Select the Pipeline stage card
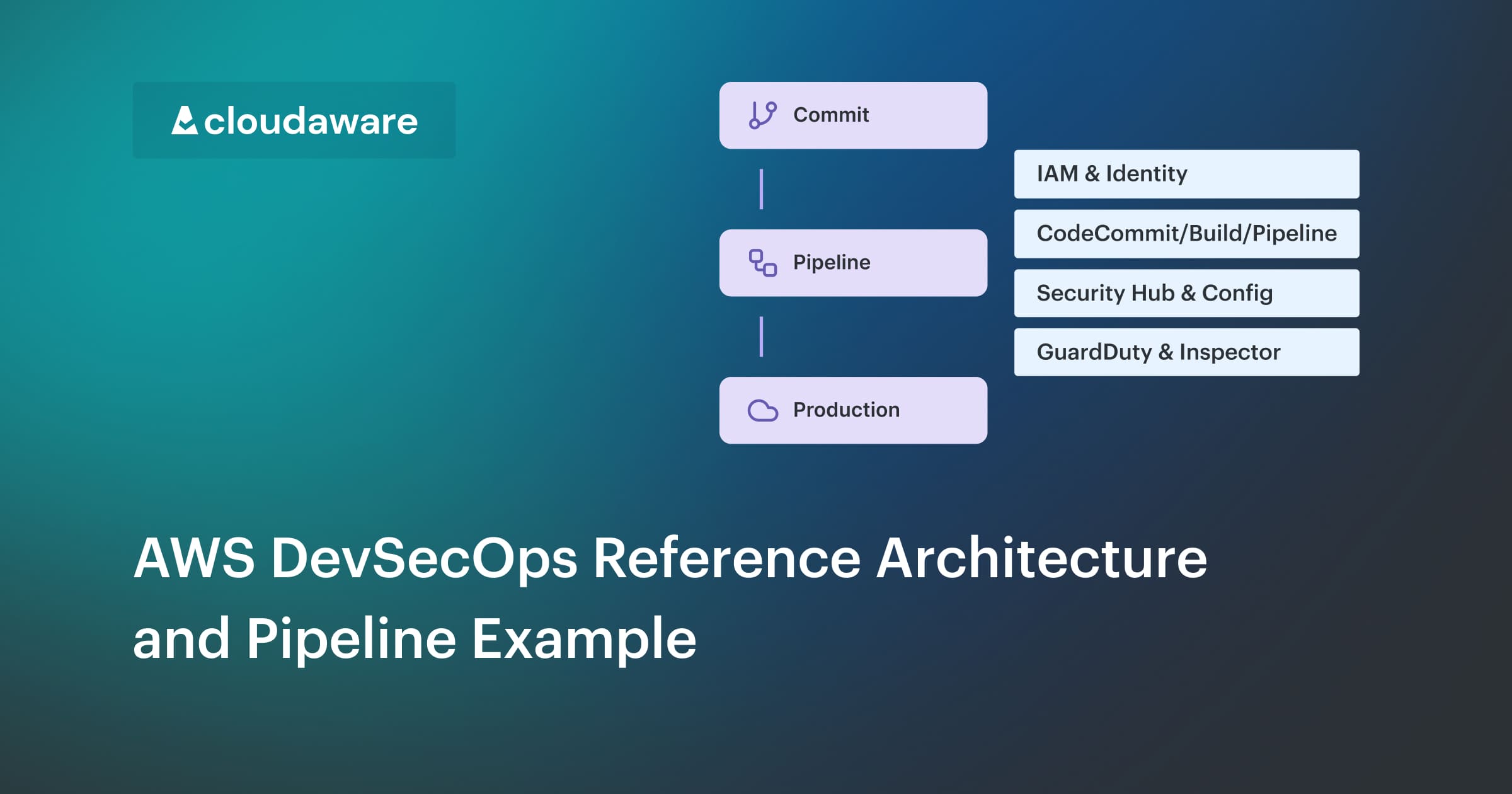 point(853,263)
